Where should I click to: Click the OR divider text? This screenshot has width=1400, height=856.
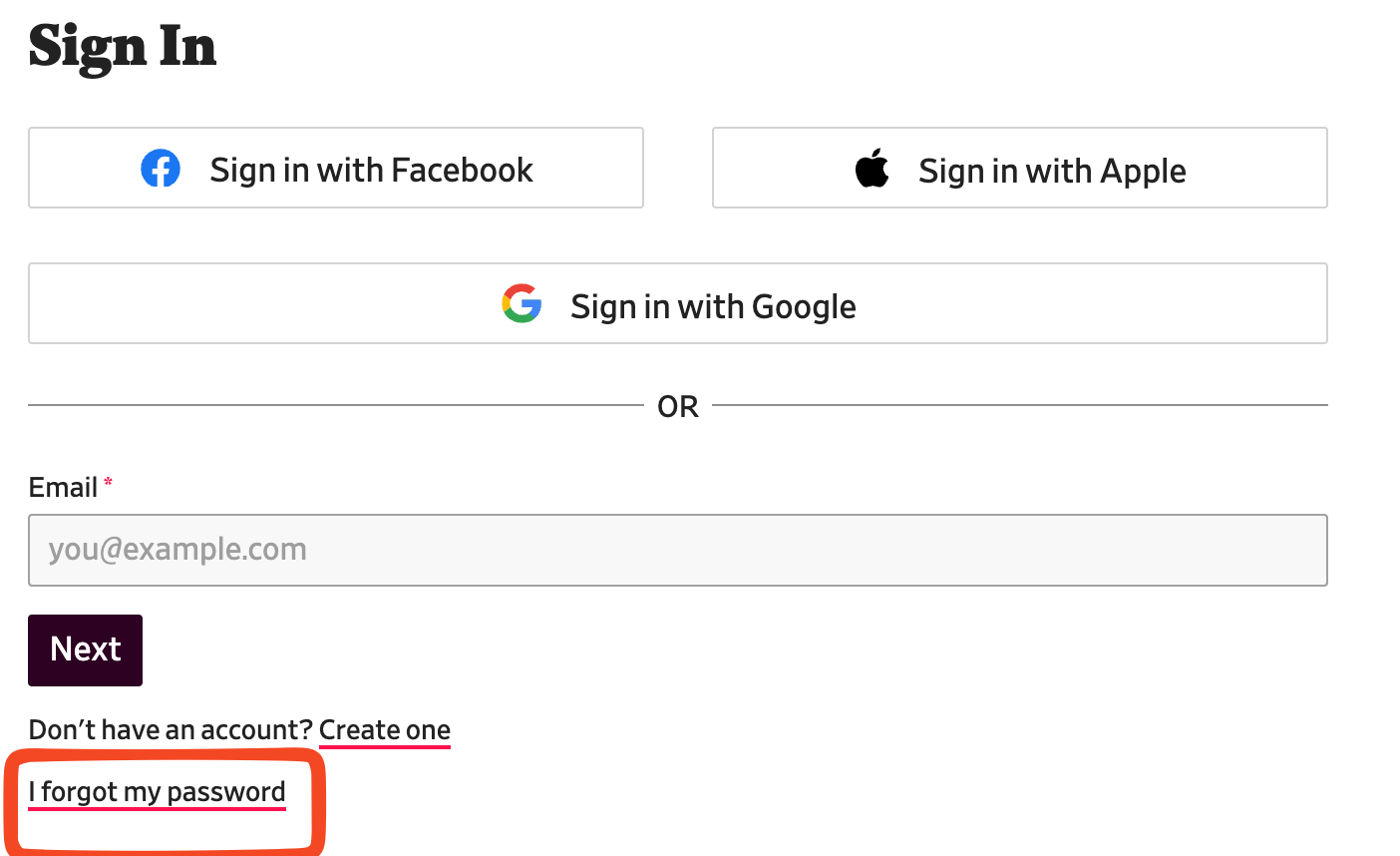678,406
